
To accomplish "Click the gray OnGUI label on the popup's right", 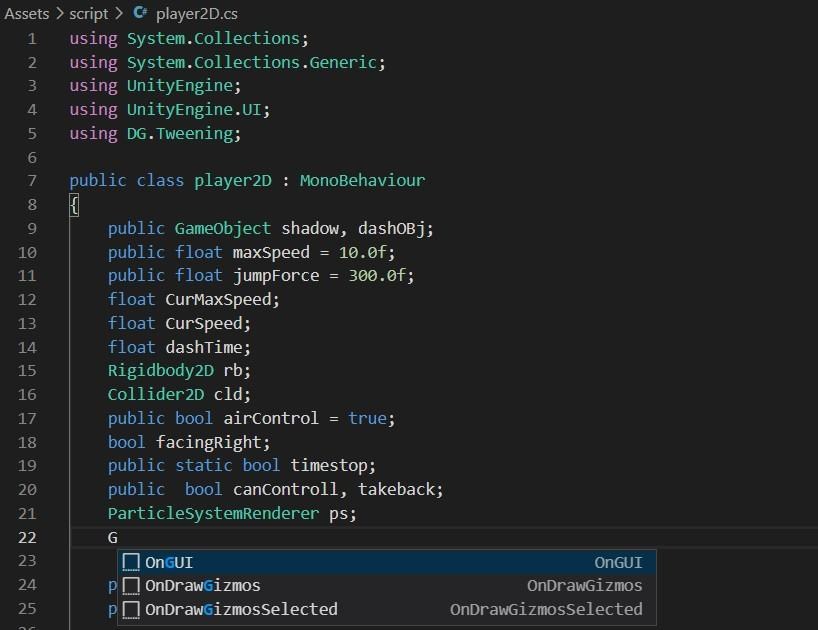I will click(x=618, y=562).
